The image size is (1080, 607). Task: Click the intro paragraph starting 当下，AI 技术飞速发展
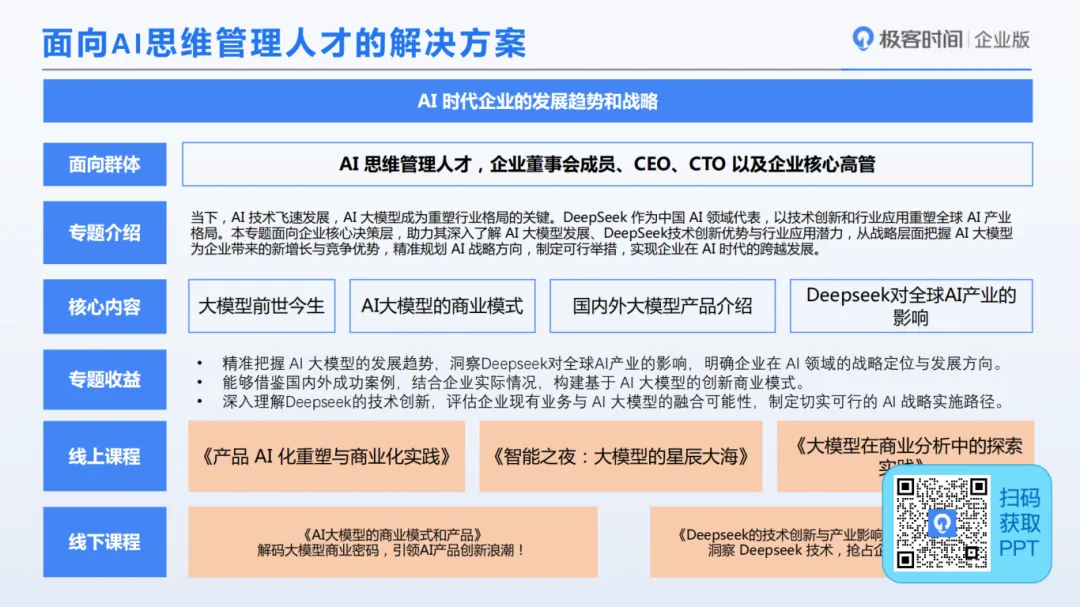click(601, 234)
